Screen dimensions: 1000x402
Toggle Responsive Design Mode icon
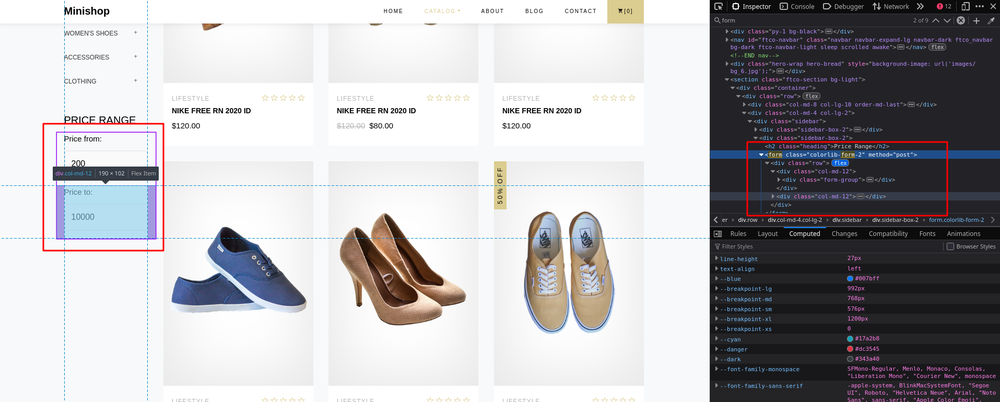click(x=966, y=6)
